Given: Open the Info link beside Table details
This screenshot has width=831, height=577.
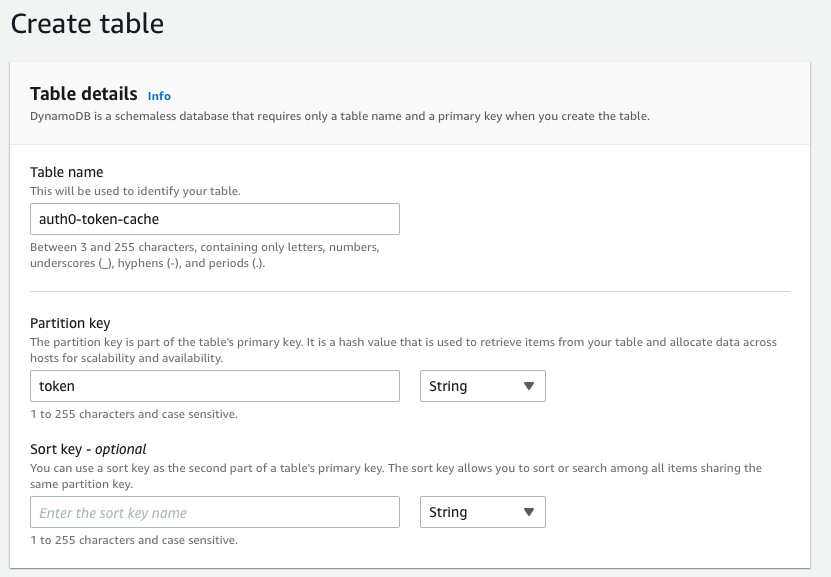Looking at the screenshot, I should coord(159,96).
